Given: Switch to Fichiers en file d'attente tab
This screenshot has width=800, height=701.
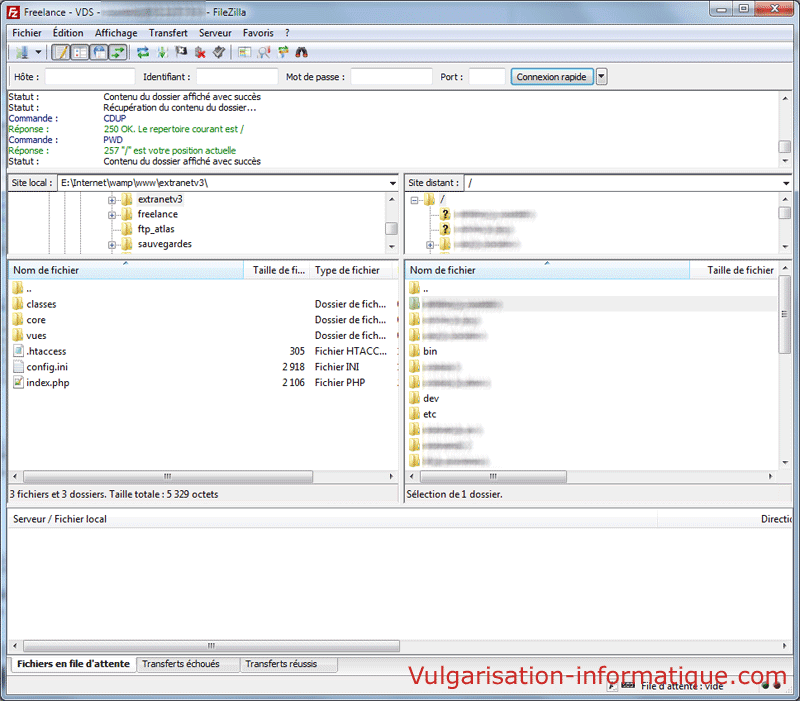Looking at the screenshot, I should 73,664.
